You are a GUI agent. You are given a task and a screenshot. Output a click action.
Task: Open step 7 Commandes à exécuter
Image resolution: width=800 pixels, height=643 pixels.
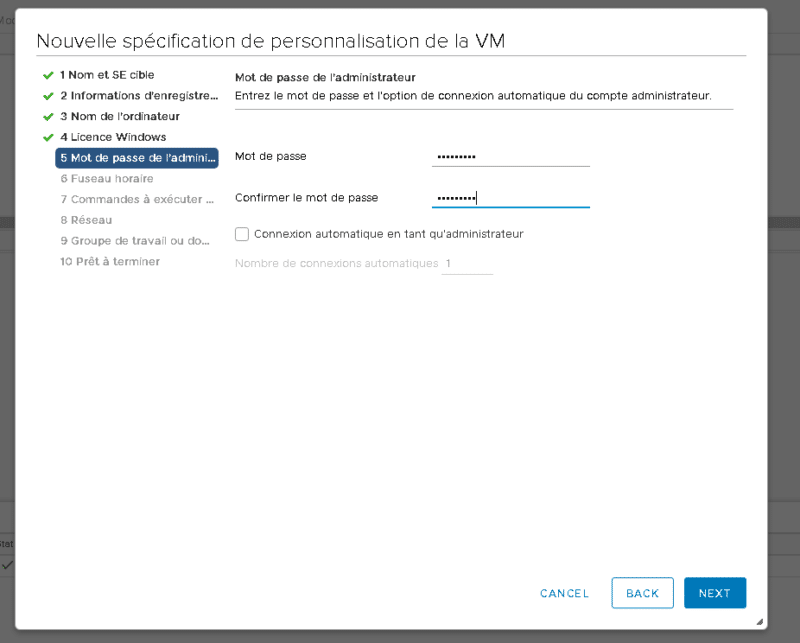coord(137,199)
